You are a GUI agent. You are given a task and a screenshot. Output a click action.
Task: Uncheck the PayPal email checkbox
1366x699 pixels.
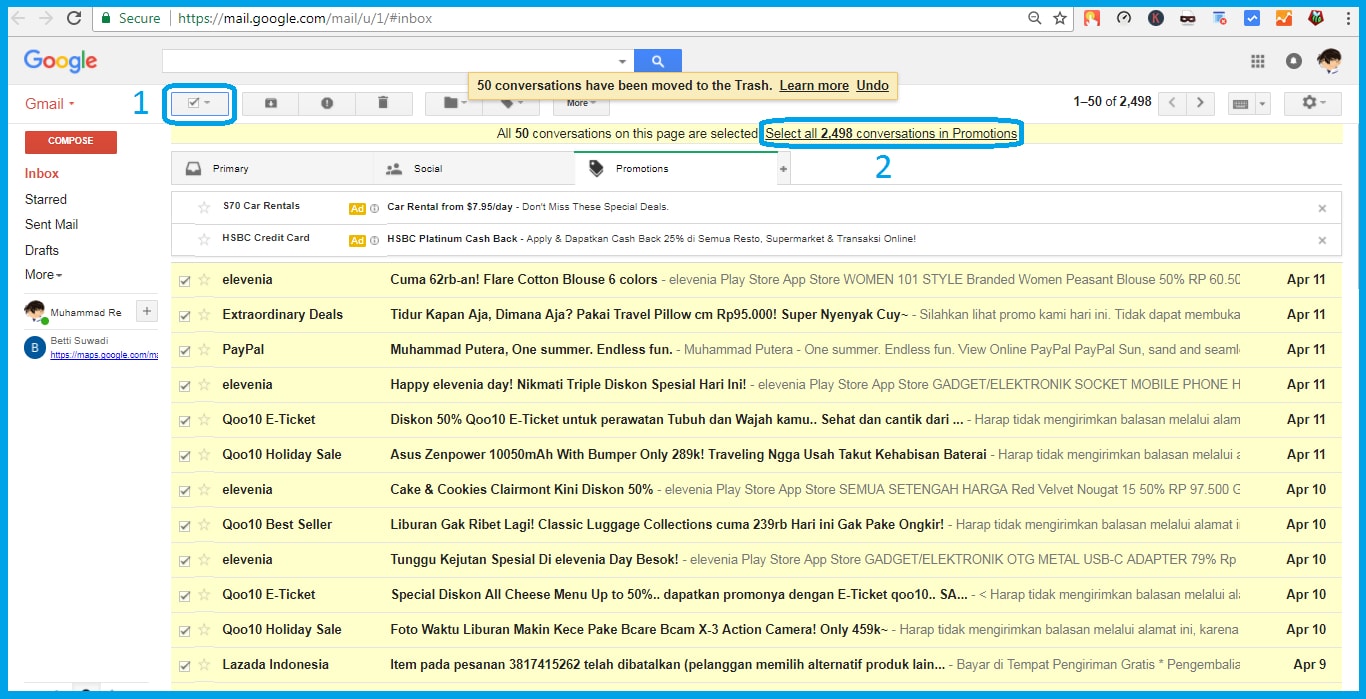pos(184,351)
